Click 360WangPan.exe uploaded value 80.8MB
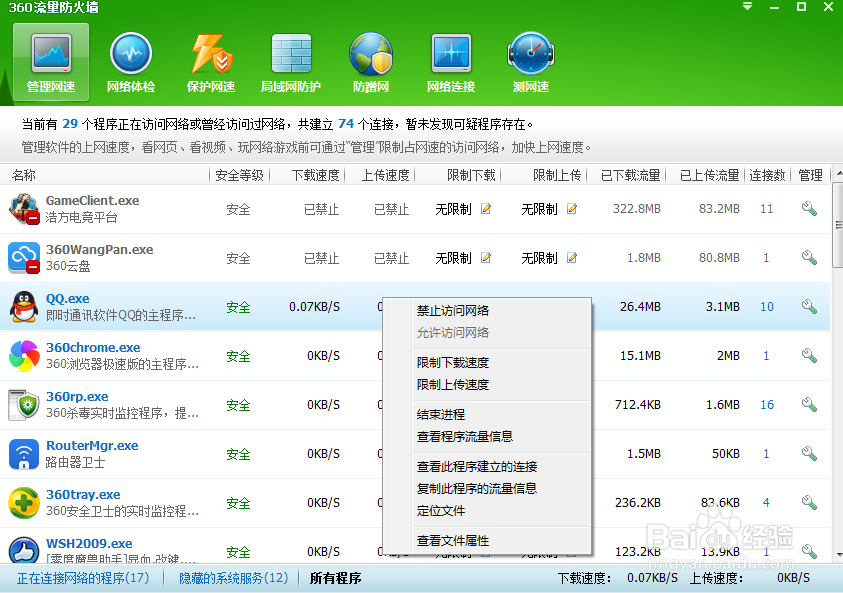The height and width of the screenshot is (593, 843). (719, 258)
